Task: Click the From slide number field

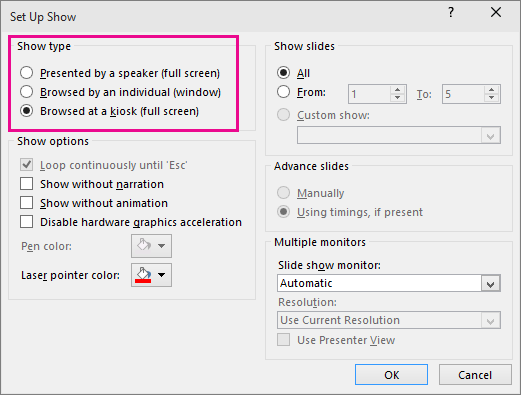Action: [369, 94]
